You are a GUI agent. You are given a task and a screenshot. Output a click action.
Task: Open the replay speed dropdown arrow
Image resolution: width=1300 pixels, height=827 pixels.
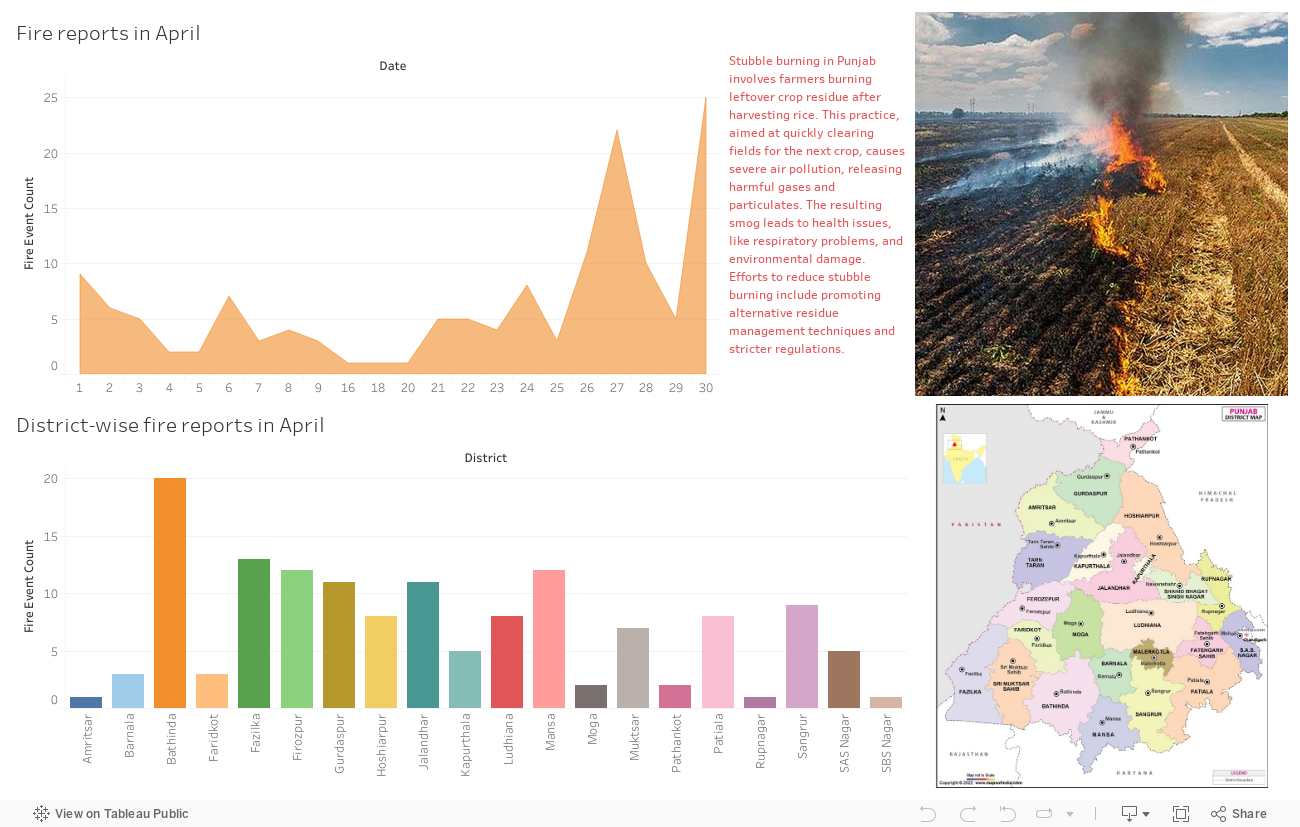click(x=1070, y=814)
